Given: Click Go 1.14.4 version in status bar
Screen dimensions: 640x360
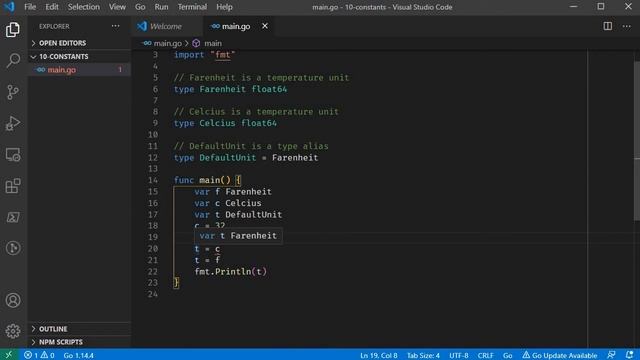Looking at the screenshot, I should pyautogui.click(x=78, y=355).
